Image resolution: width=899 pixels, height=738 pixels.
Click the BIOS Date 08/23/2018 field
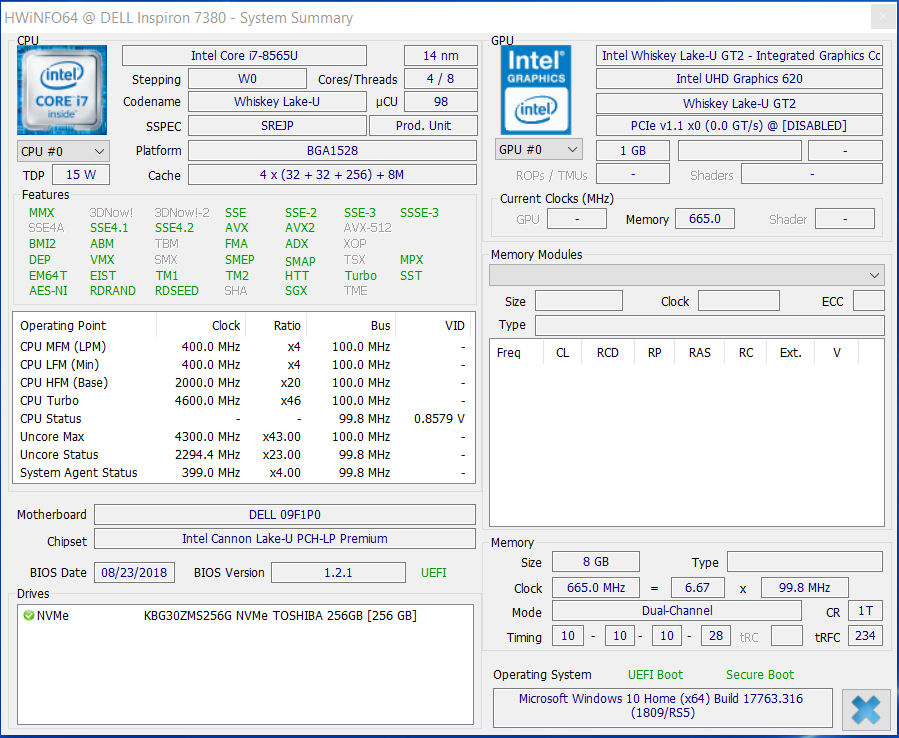134,573
